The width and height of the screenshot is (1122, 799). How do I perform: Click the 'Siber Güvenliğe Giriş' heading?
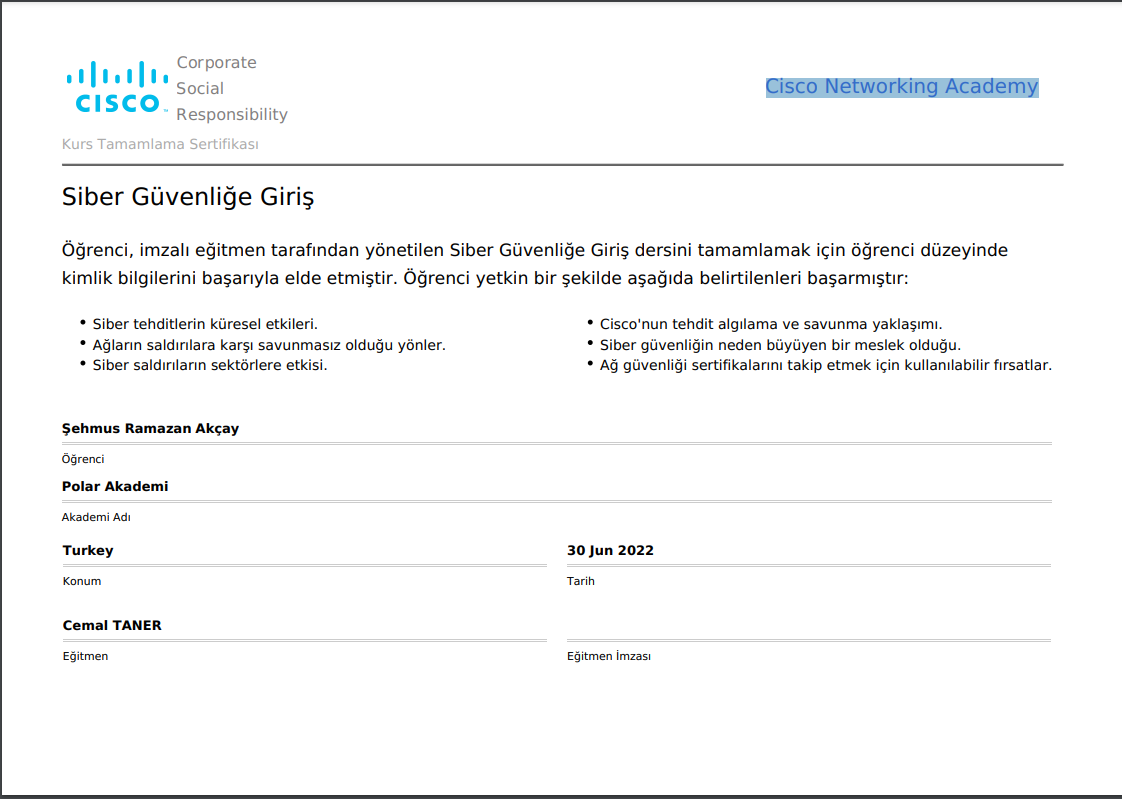point(188,197)
